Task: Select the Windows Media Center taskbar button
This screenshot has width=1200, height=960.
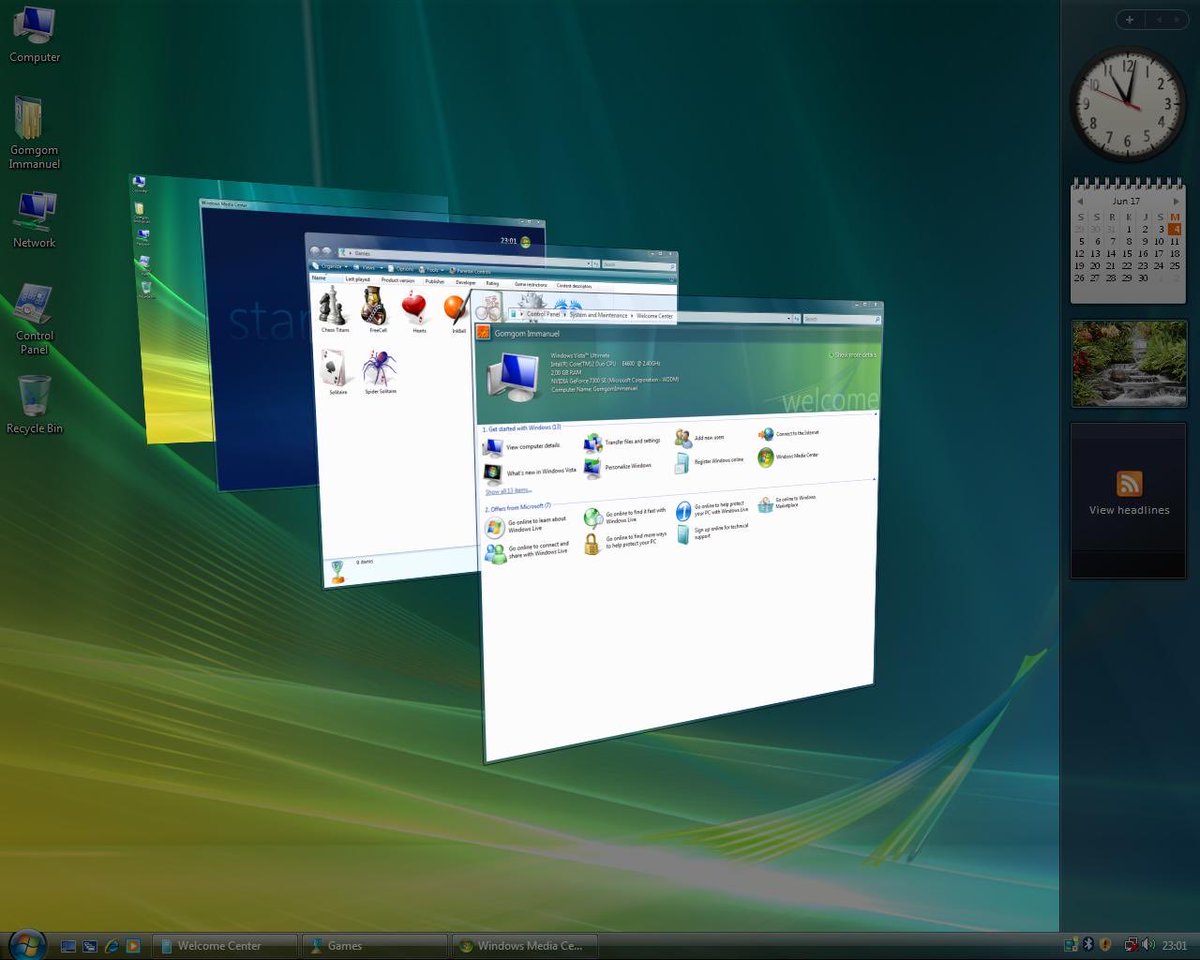Action: pyautogui.click(x=524, y=945)
